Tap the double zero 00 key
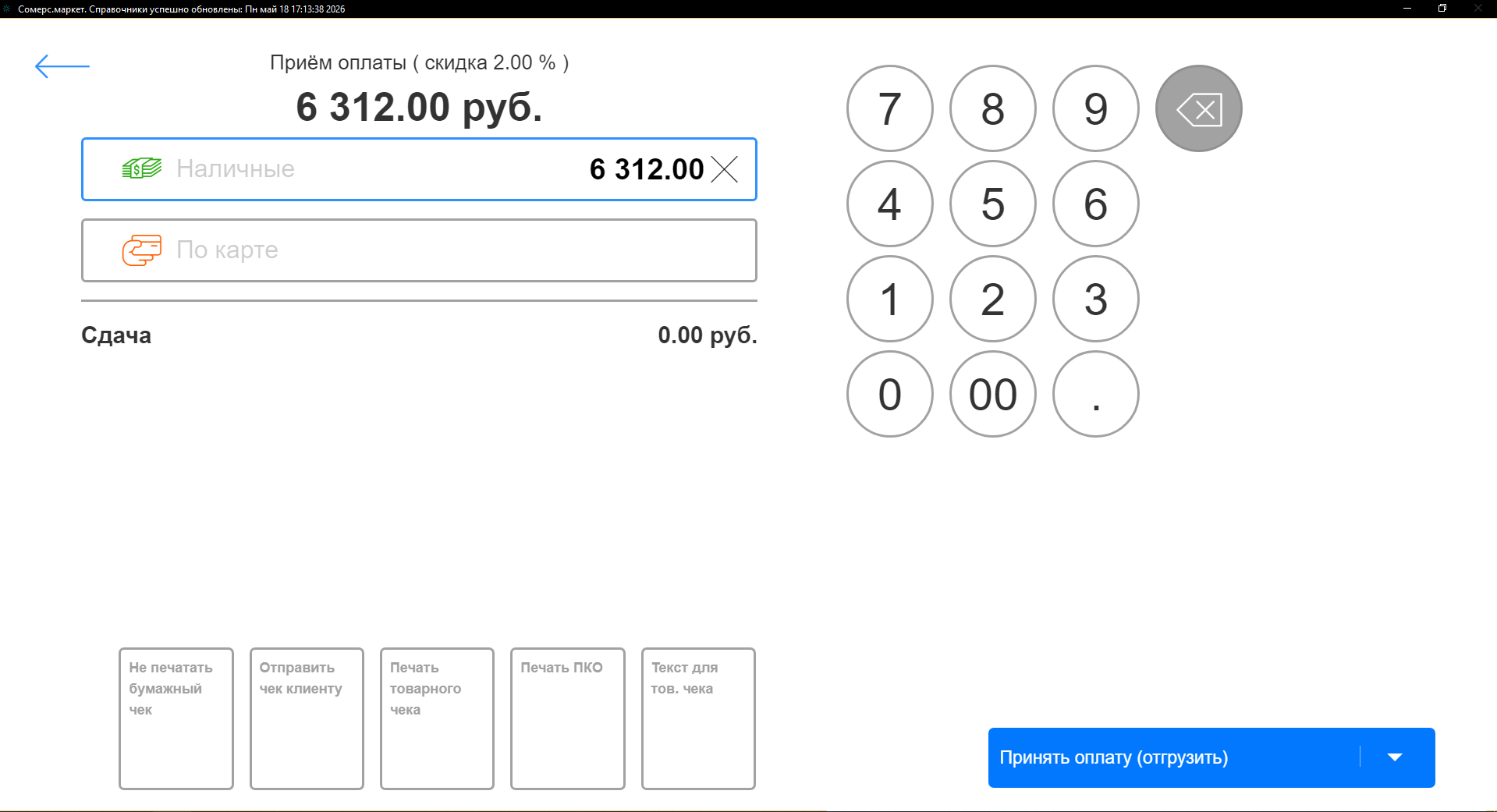This screenshot has width=1497, height=812. 992,394
